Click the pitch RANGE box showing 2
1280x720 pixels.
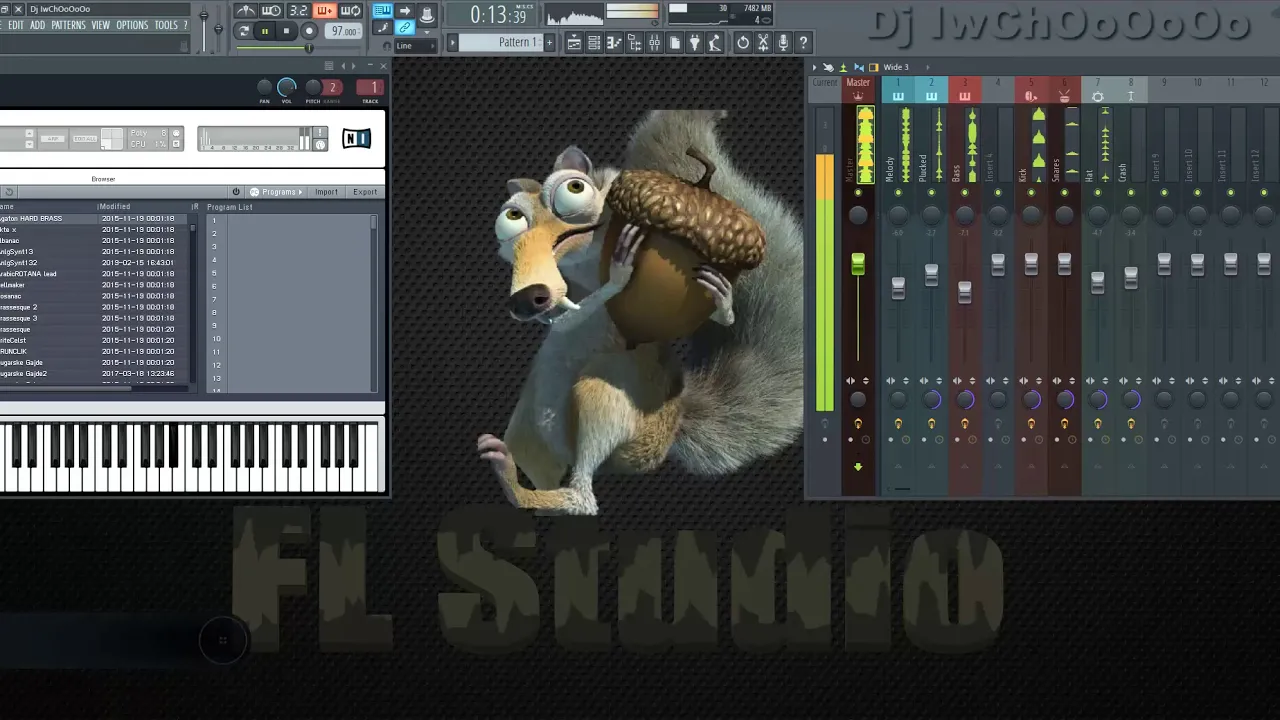click(332, 88)
